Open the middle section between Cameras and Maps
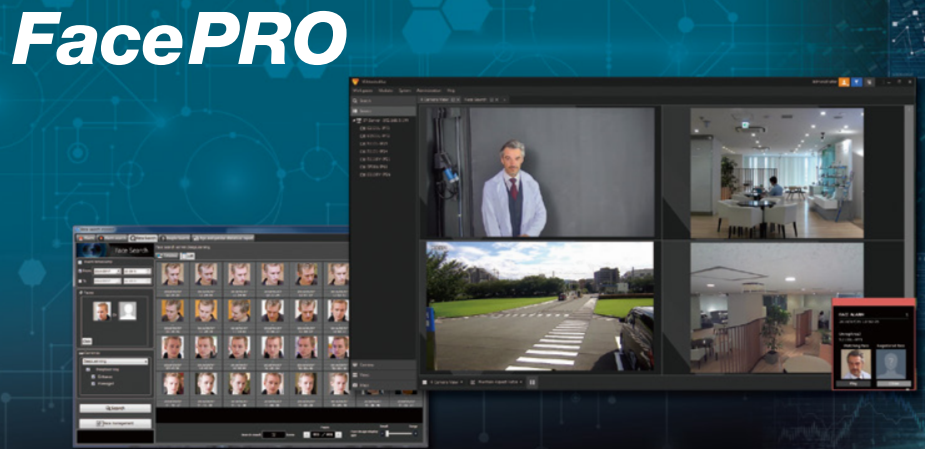925x449 pixels. click(x=384, y=375)
